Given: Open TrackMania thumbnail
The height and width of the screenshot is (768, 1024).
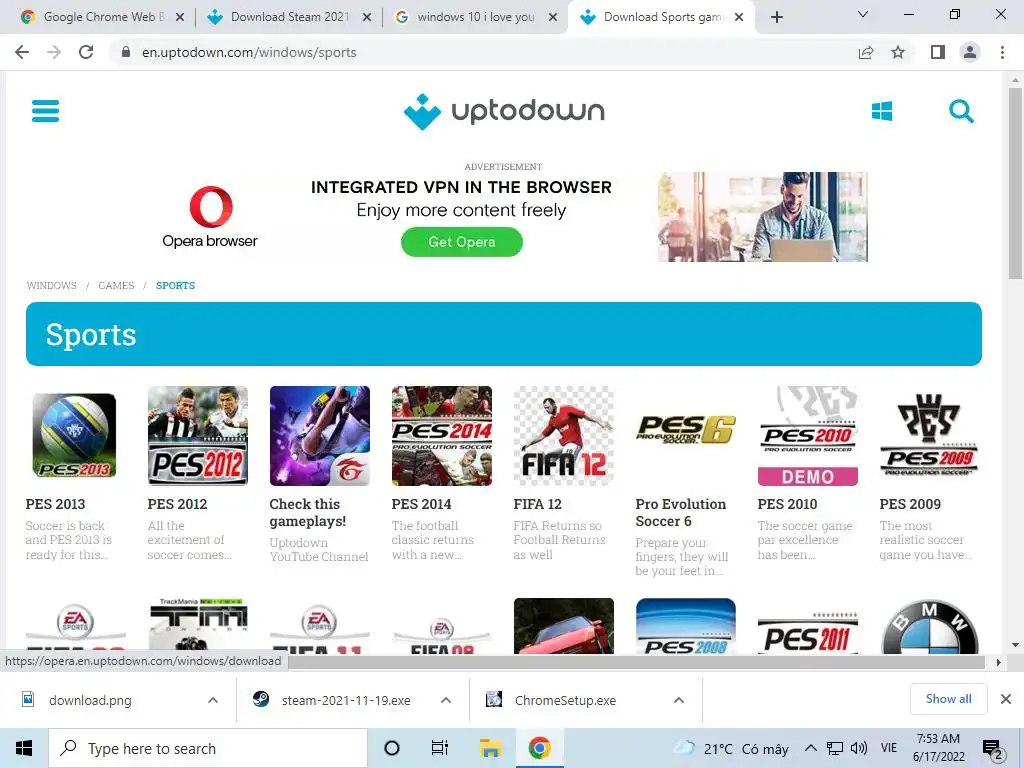Looking at the screenshot, I should pos(198,626).
